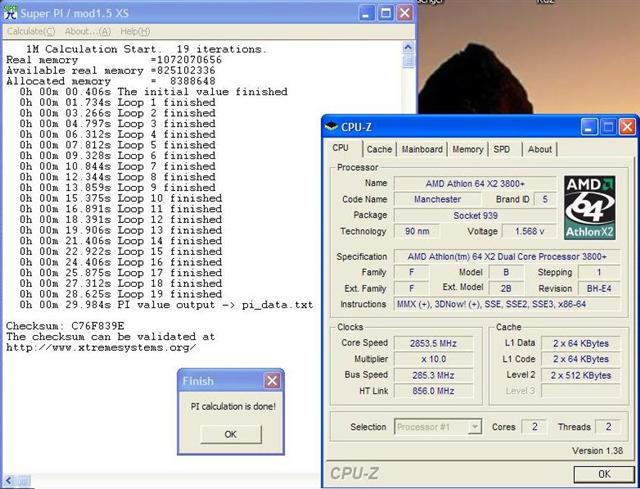Click the Multiplier value x 10.0
This screenshot has height=489, width=640.
(433, 359)
